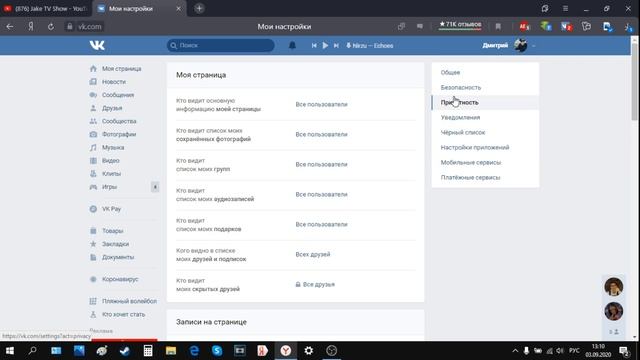Change who sees сохранённых фотографий setting
This screenshot has height=360, width=640.
click(x=322, y=134)
